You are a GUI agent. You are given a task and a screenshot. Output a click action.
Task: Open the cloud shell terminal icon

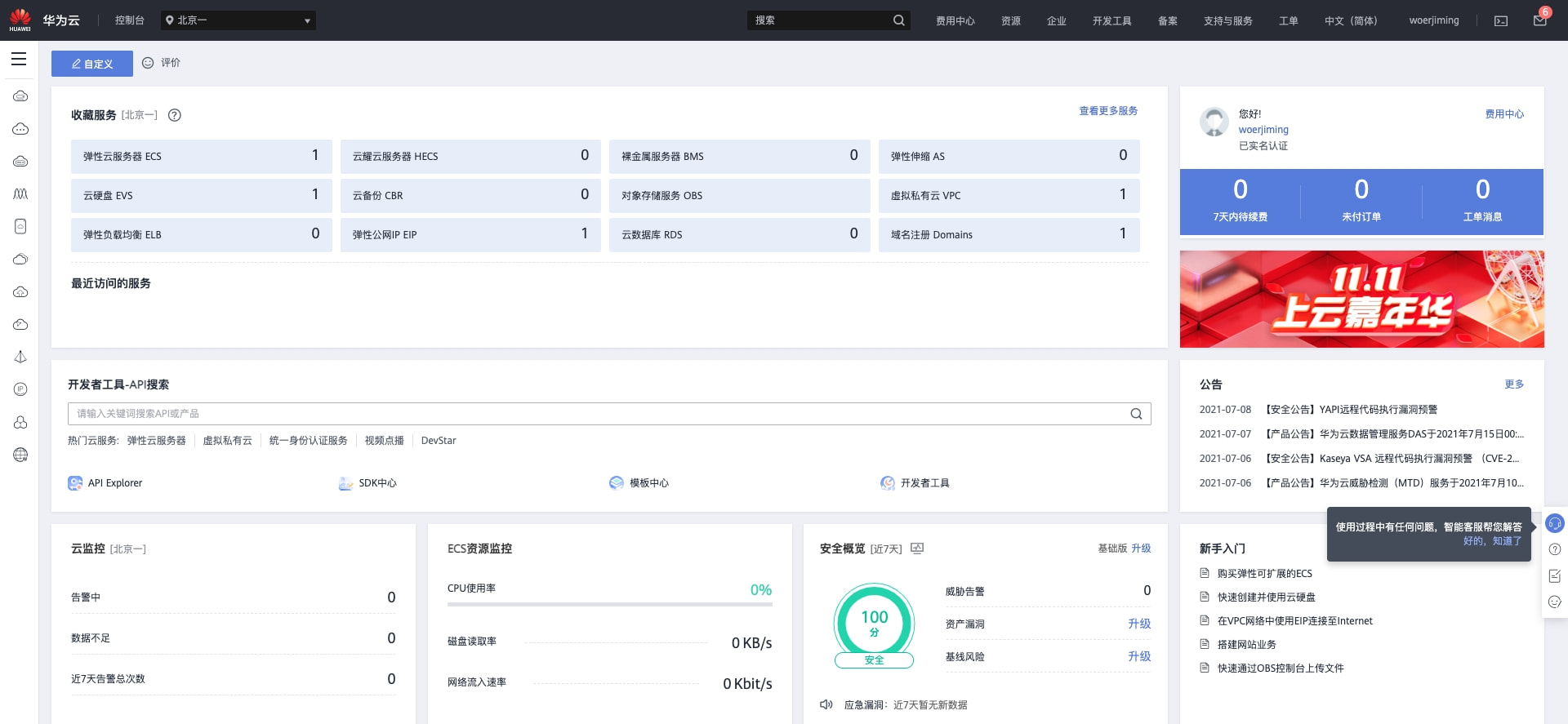click(1501, 21)
